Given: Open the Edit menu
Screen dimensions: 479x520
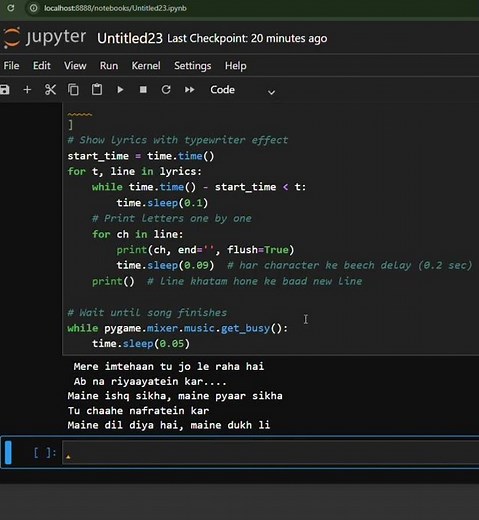Looking at the screenshot, I should click(42, 66).
